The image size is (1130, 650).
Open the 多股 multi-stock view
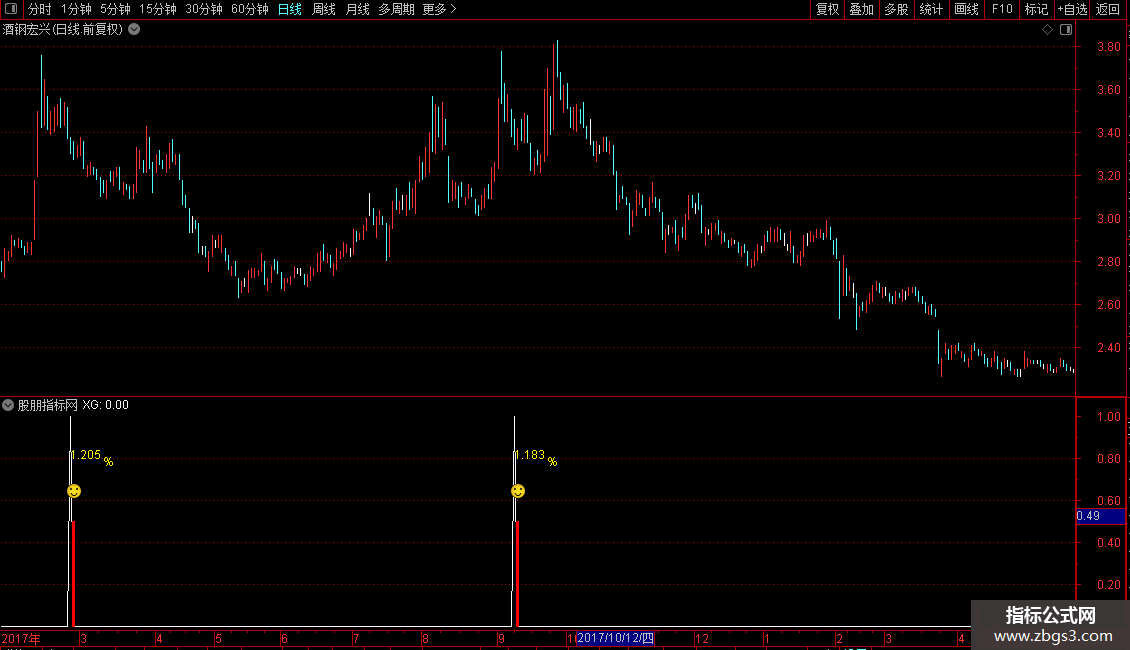click(x=896, y=9)
